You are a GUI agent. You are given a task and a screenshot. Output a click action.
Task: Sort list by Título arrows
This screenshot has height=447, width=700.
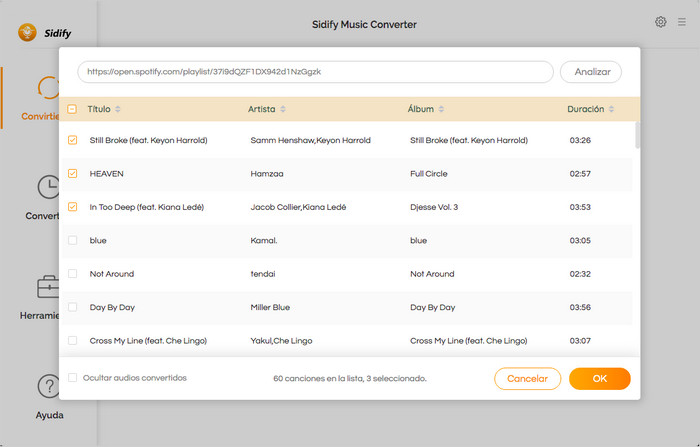(x=118, y=109)
